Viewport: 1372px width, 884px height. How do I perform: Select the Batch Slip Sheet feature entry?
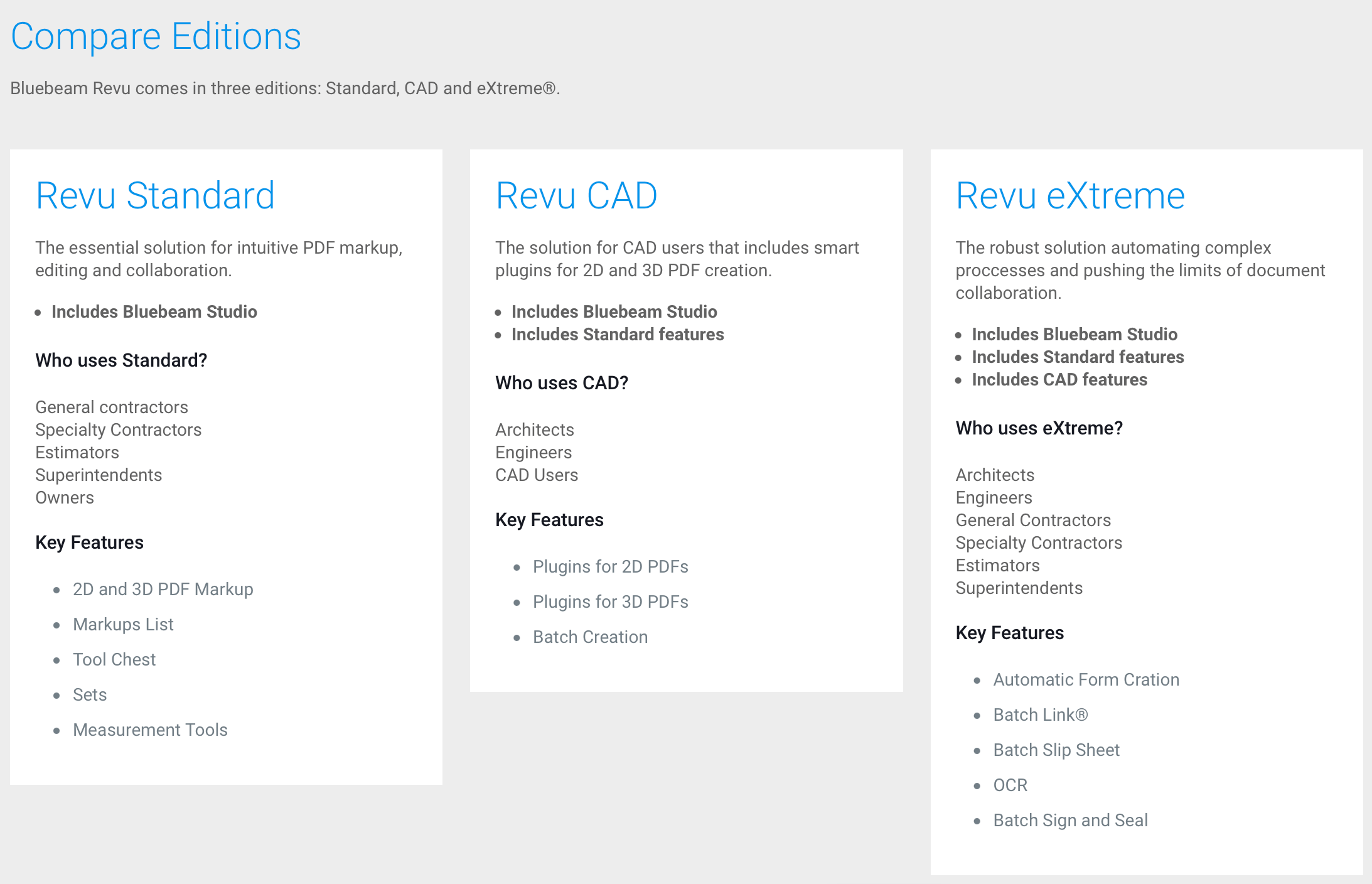pos(1056,750)
